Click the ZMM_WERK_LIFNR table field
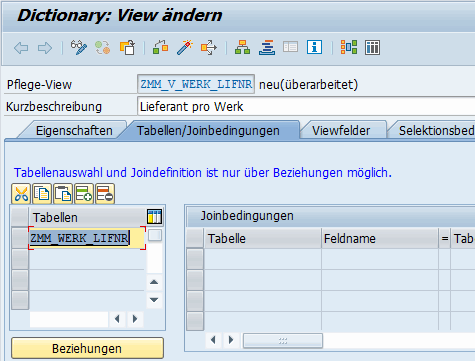The width and height of the screenshot is (475, 361). 87,238
